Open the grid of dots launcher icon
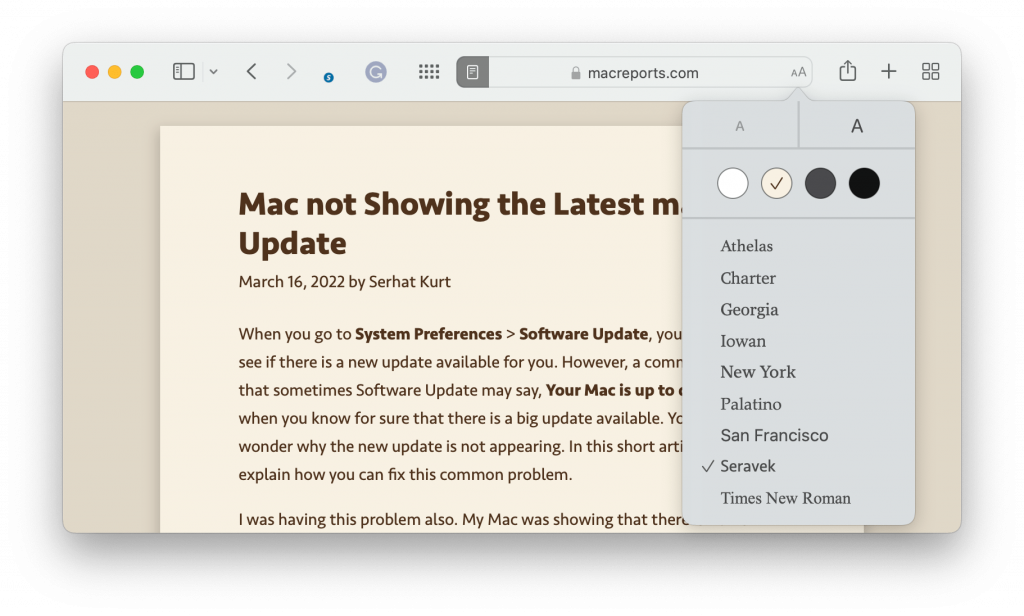This screenshot has width=1024, height=616. (x=429, y=72)
